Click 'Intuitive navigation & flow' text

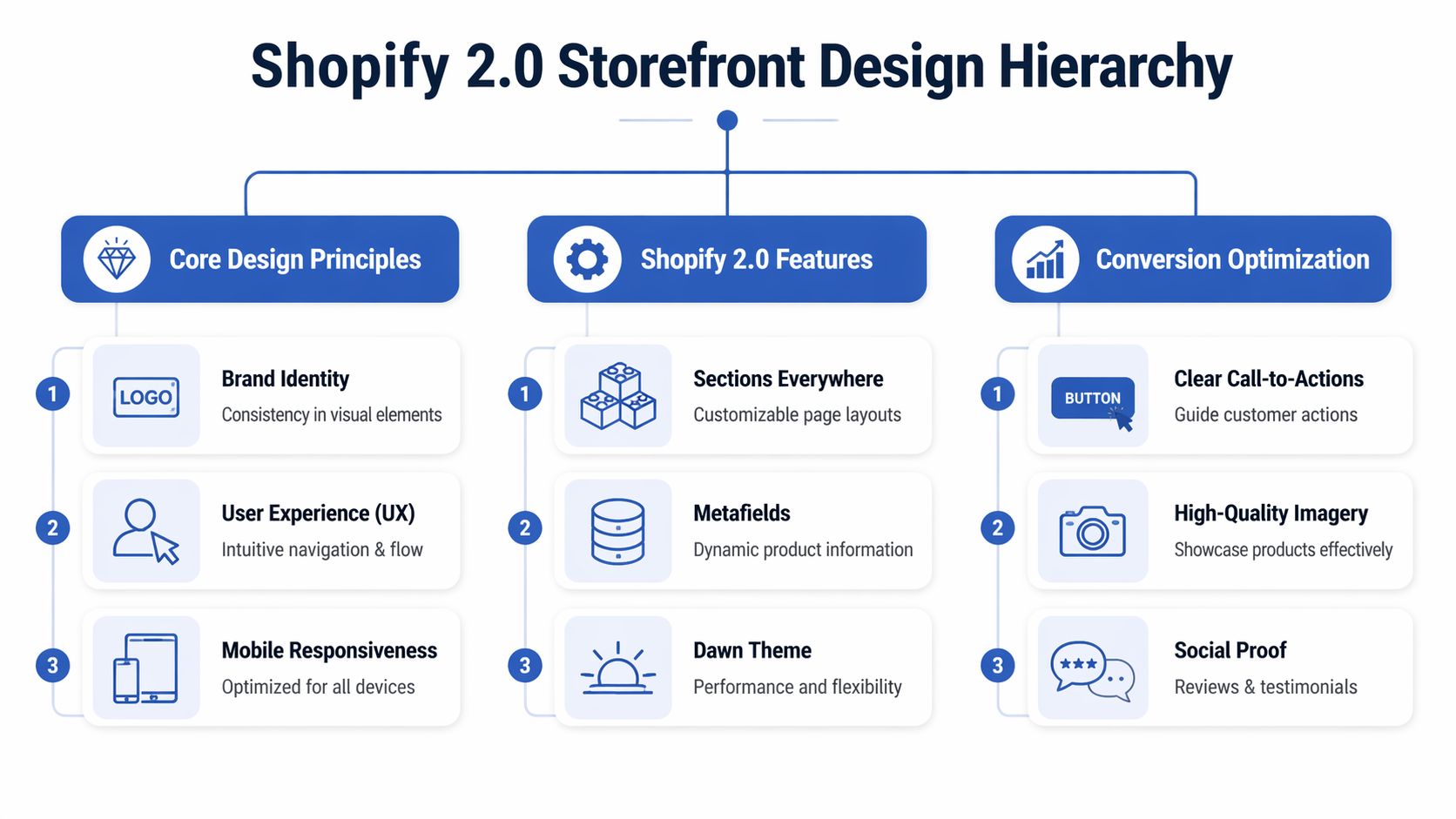(322, 550)
